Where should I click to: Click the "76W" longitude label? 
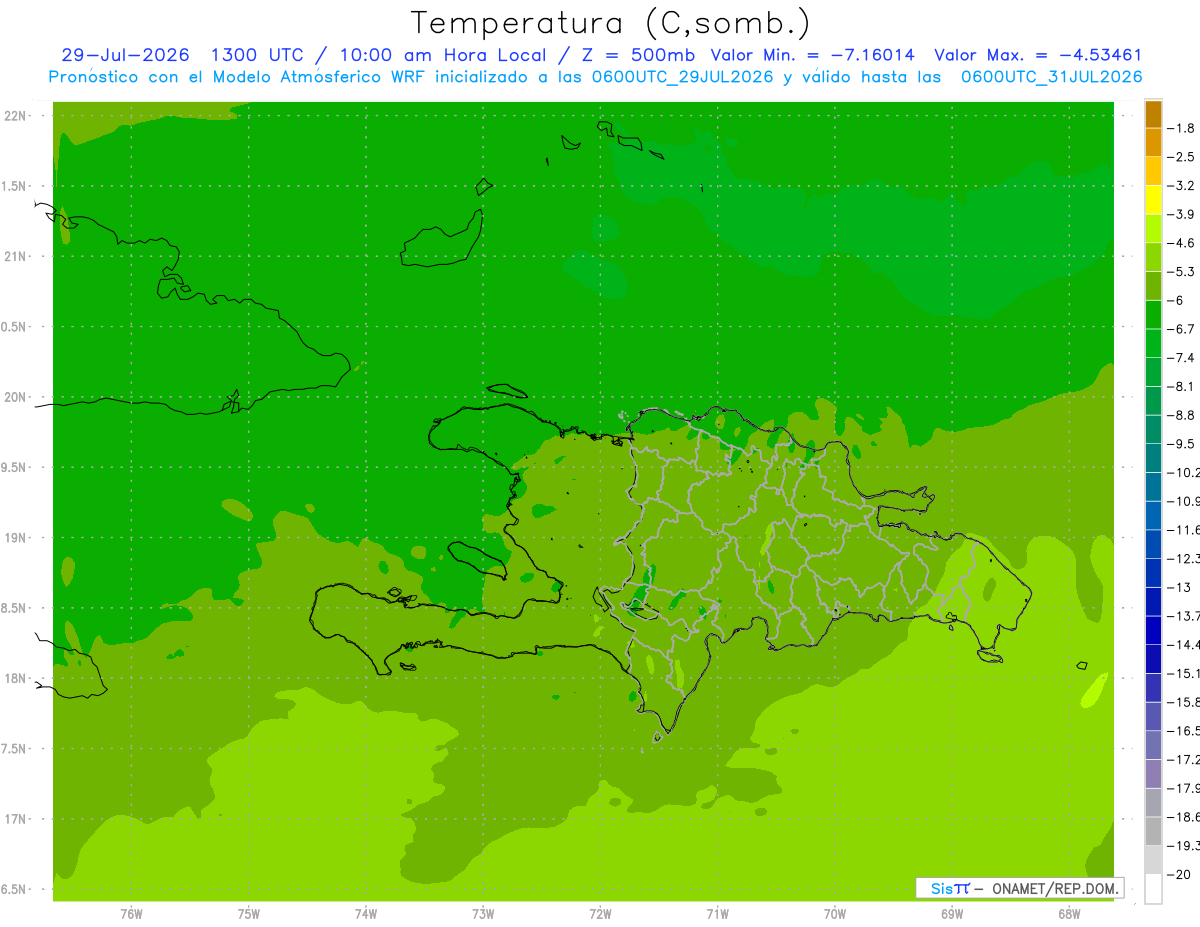[131, 915]
